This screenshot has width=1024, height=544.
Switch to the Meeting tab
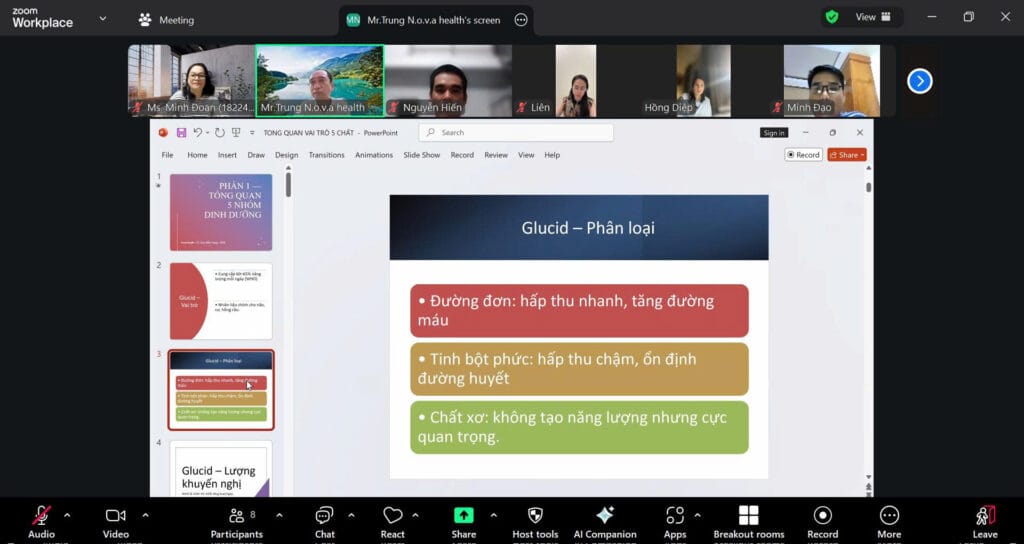pyautogui.click(x=167, y=20)
